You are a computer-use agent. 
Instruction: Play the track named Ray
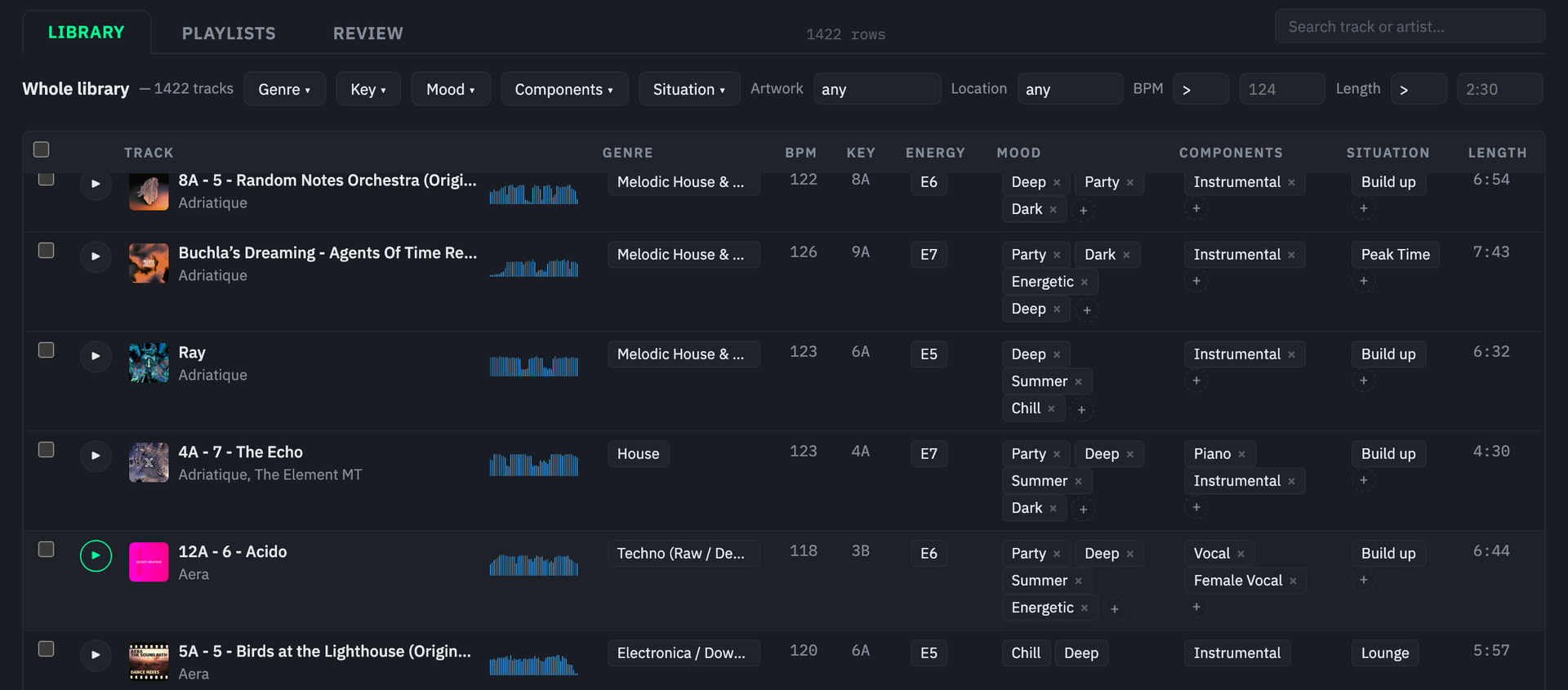(x=96, y=356)
